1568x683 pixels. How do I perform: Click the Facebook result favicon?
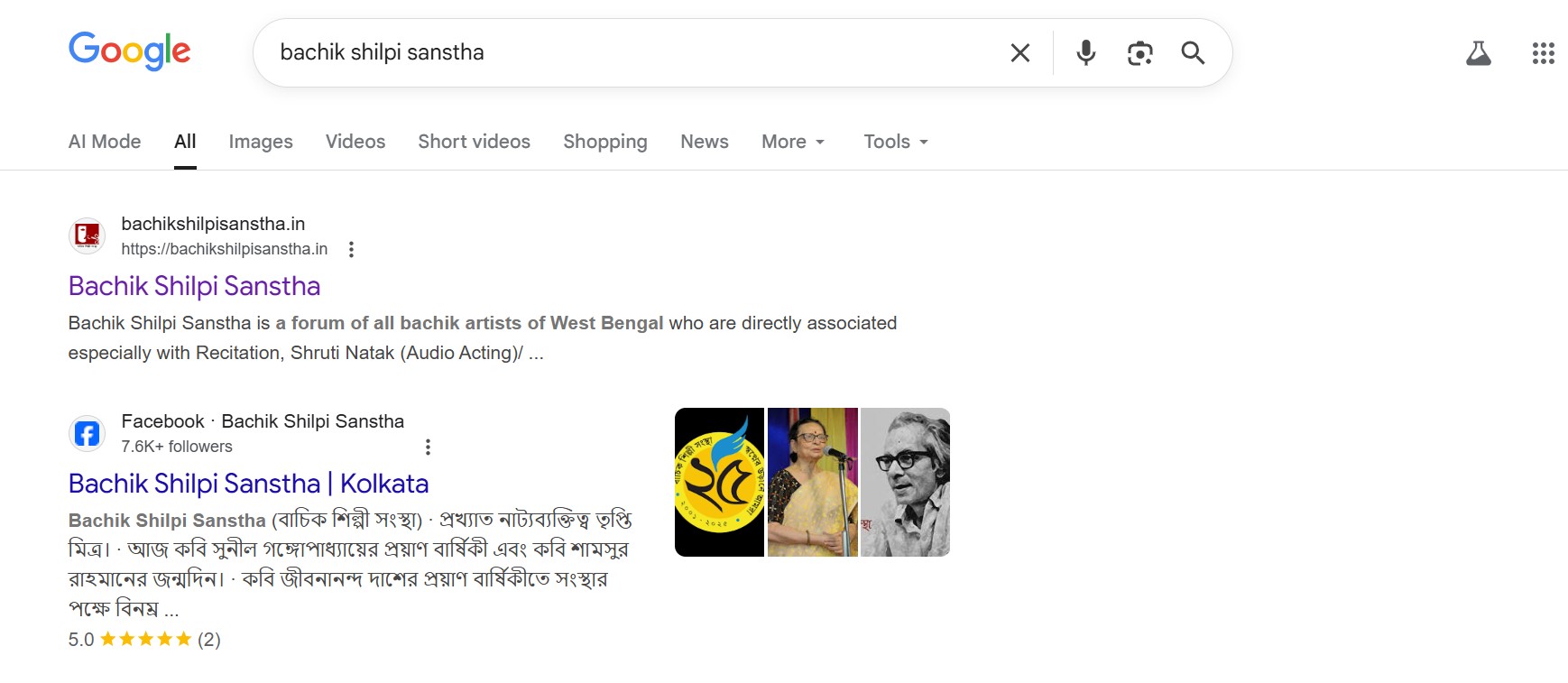click(x=88, y=434)
